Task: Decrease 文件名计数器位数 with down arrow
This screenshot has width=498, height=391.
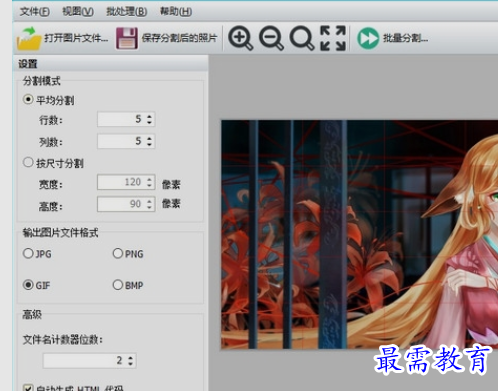Action: pyautogui.click(x=130, y=364)
